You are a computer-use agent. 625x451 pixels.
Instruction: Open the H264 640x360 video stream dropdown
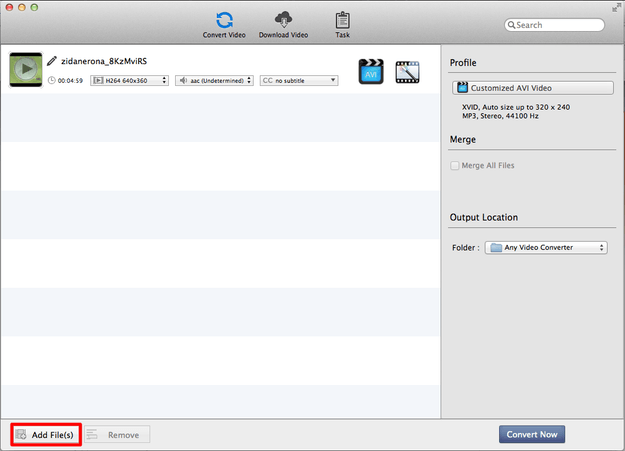point(129,80)
